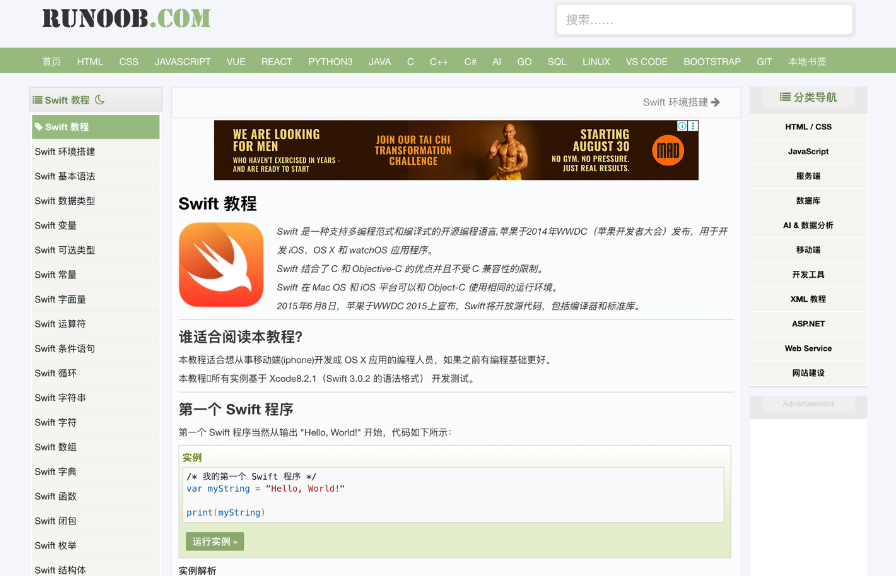The height and width of the screenshot is (576, 896).
Task: Click the tag icon in active Swift 教程 item
Action: [x=38, y=127]
